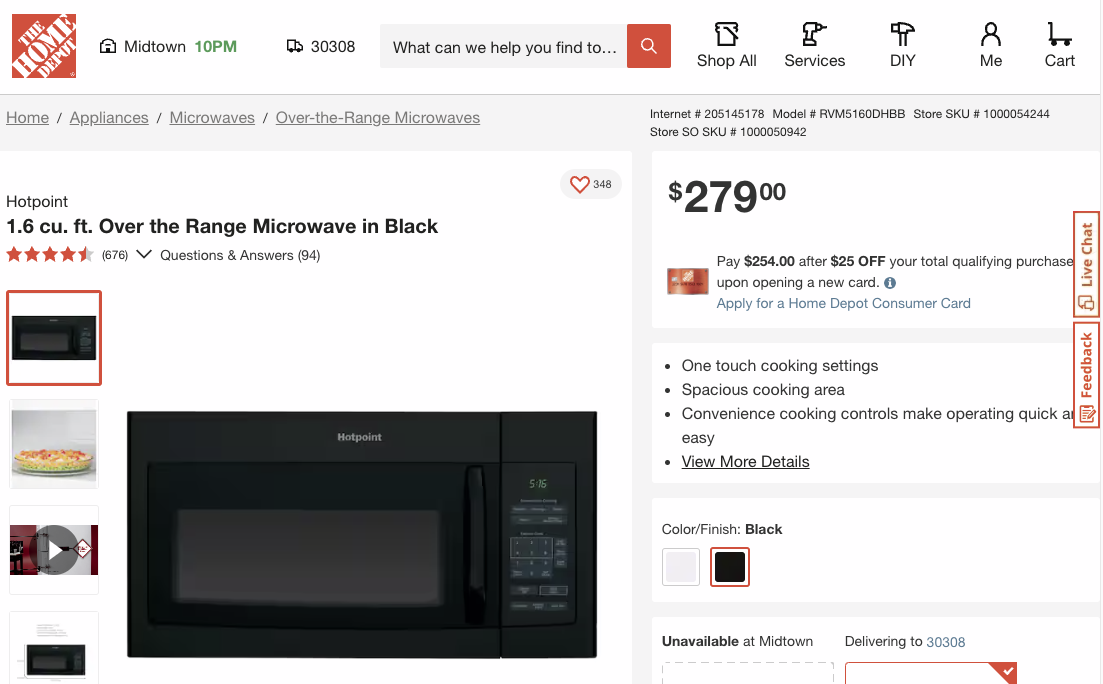This screenshot has height=684, width=1103.
Task: Select the white color finish swatch
Action: click(680, 567)
